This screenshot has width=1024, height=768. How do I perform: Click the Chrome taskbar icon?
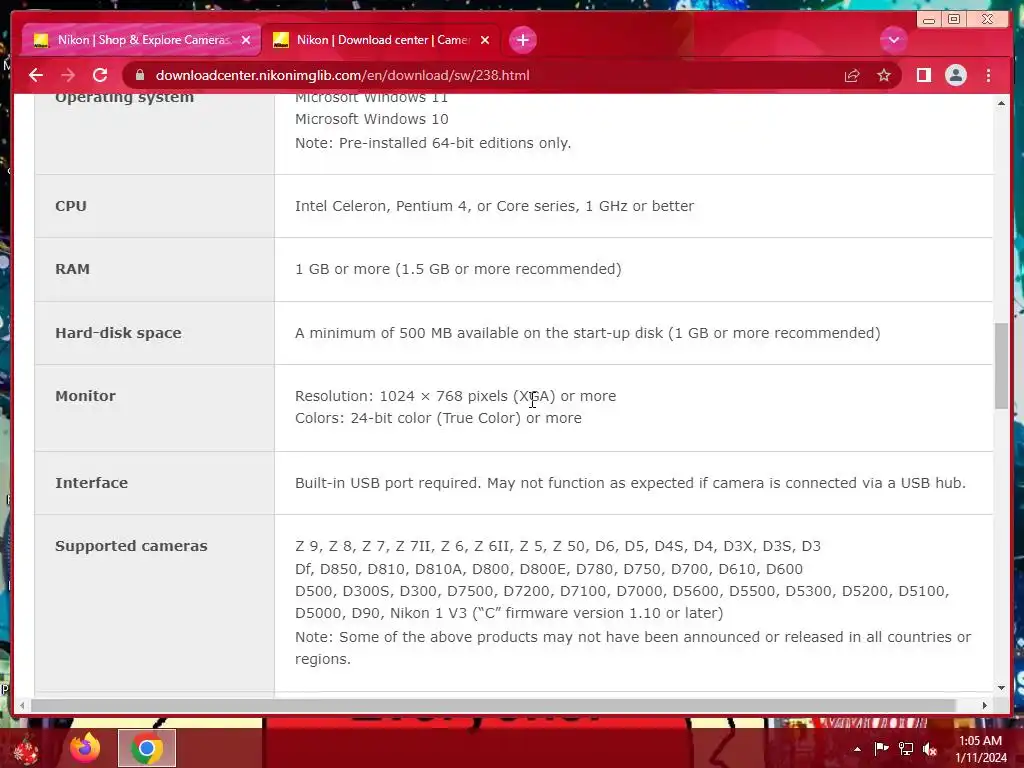click(147, 748)
